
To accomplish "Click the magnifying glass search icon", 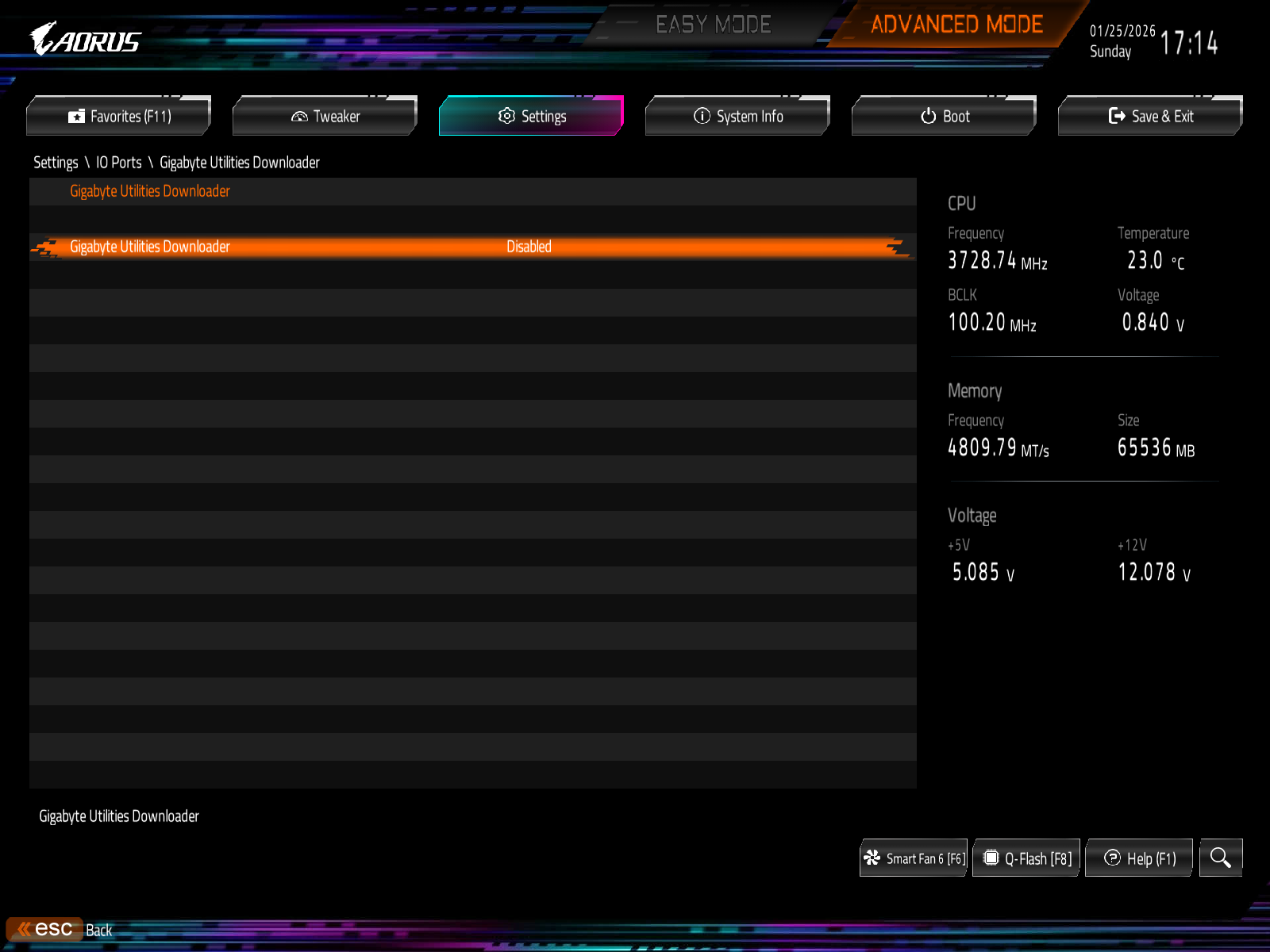I will (1220, 858).
